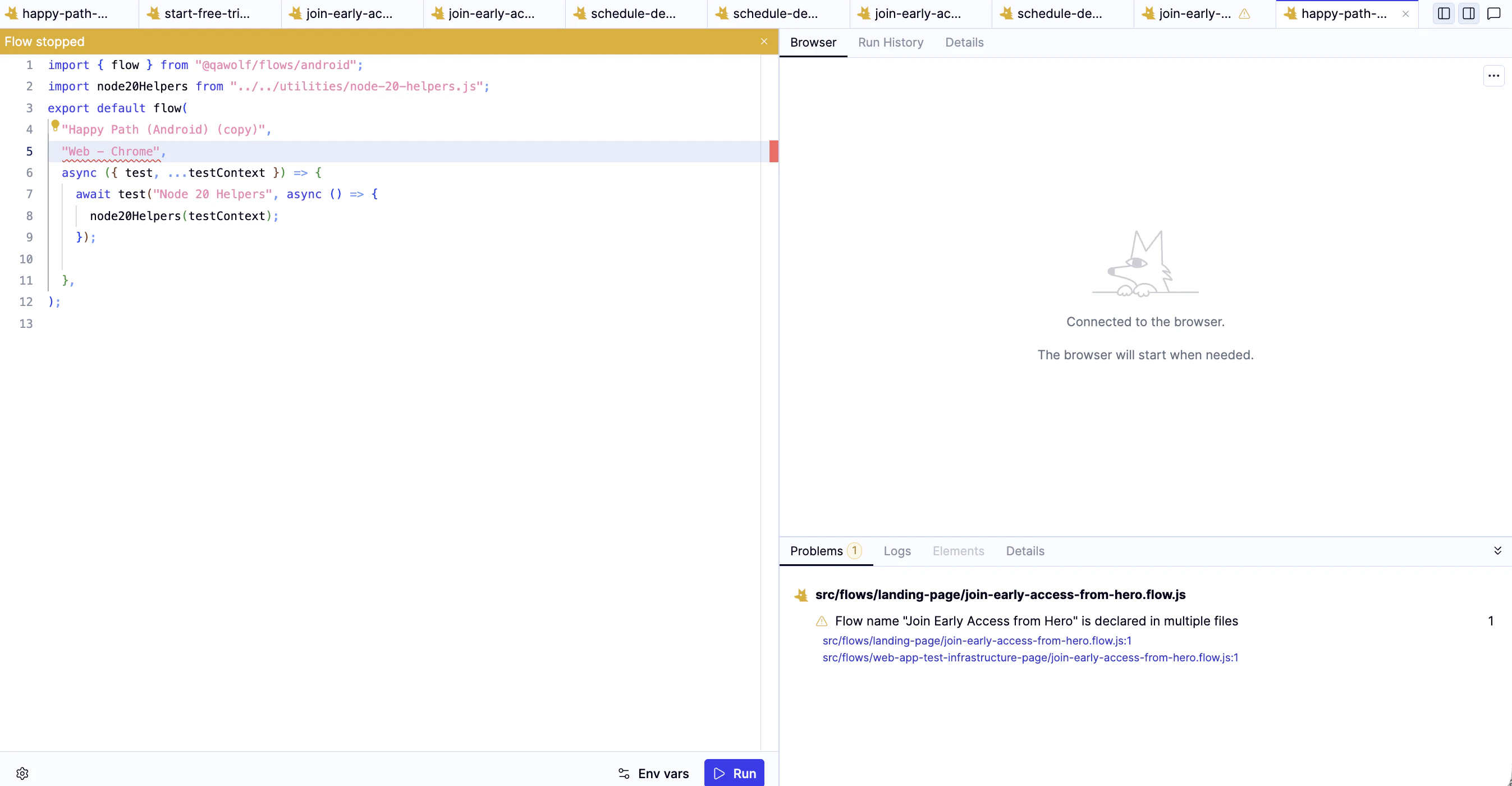Toggle the right panel layout
The height and width of the screenshot is (786, 1512).
coord(1469,13)
